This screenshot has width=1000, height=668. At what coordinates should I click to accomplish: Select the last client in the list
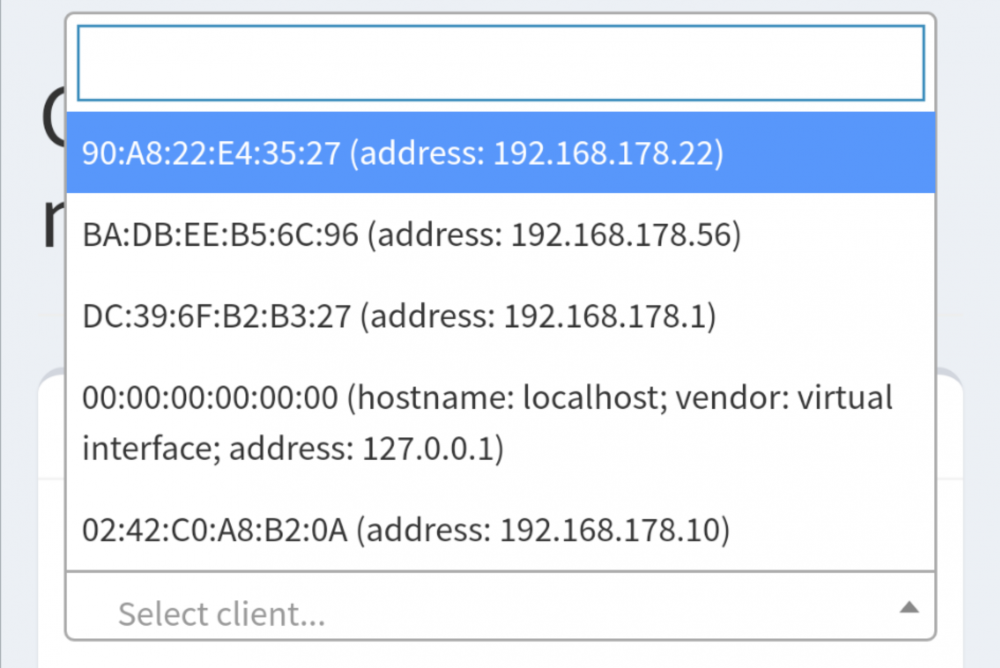(501, 530)
